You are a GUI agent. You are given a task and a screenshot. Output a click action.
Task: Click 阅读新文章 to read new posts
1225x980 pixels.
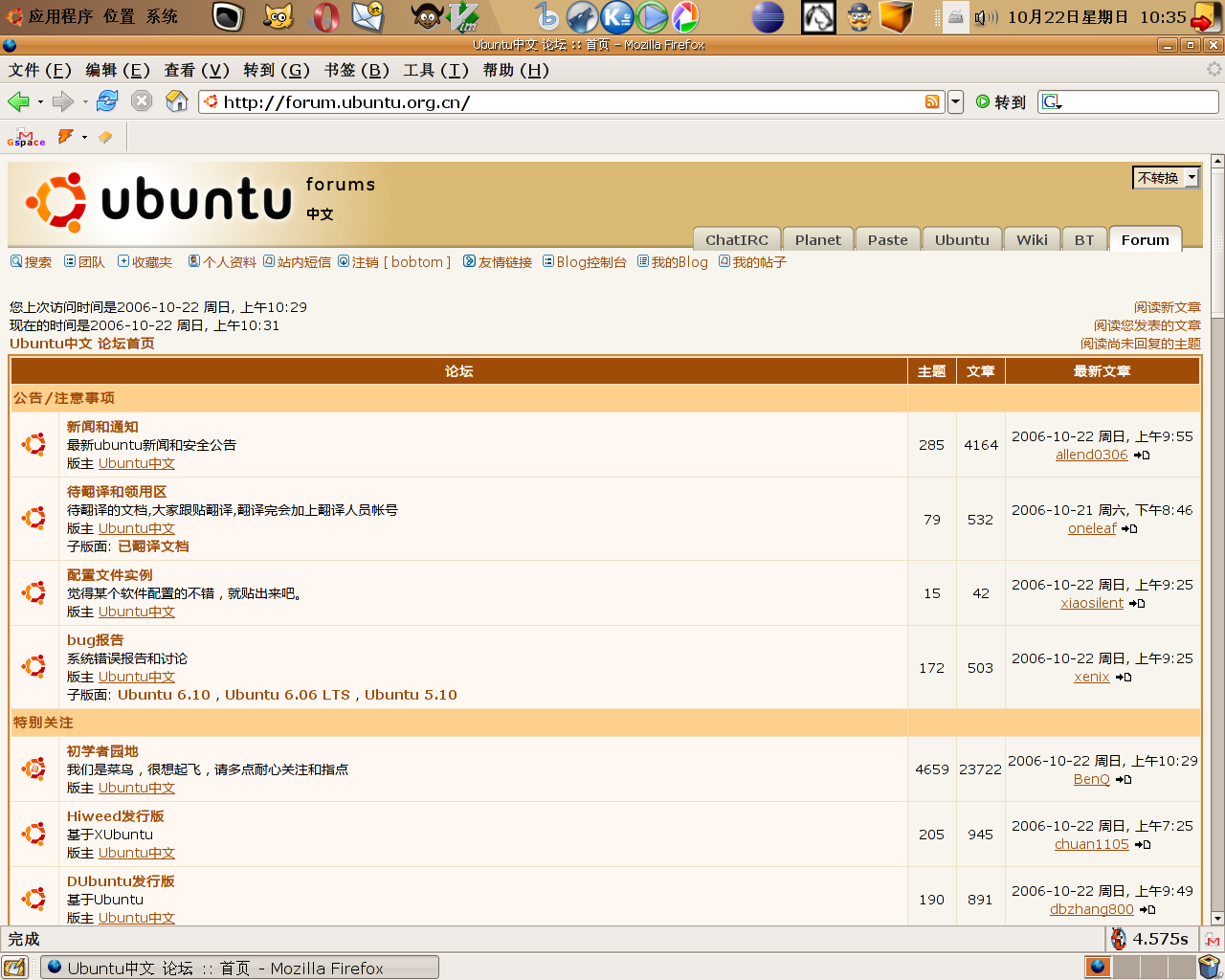[x=1168, y=307]
